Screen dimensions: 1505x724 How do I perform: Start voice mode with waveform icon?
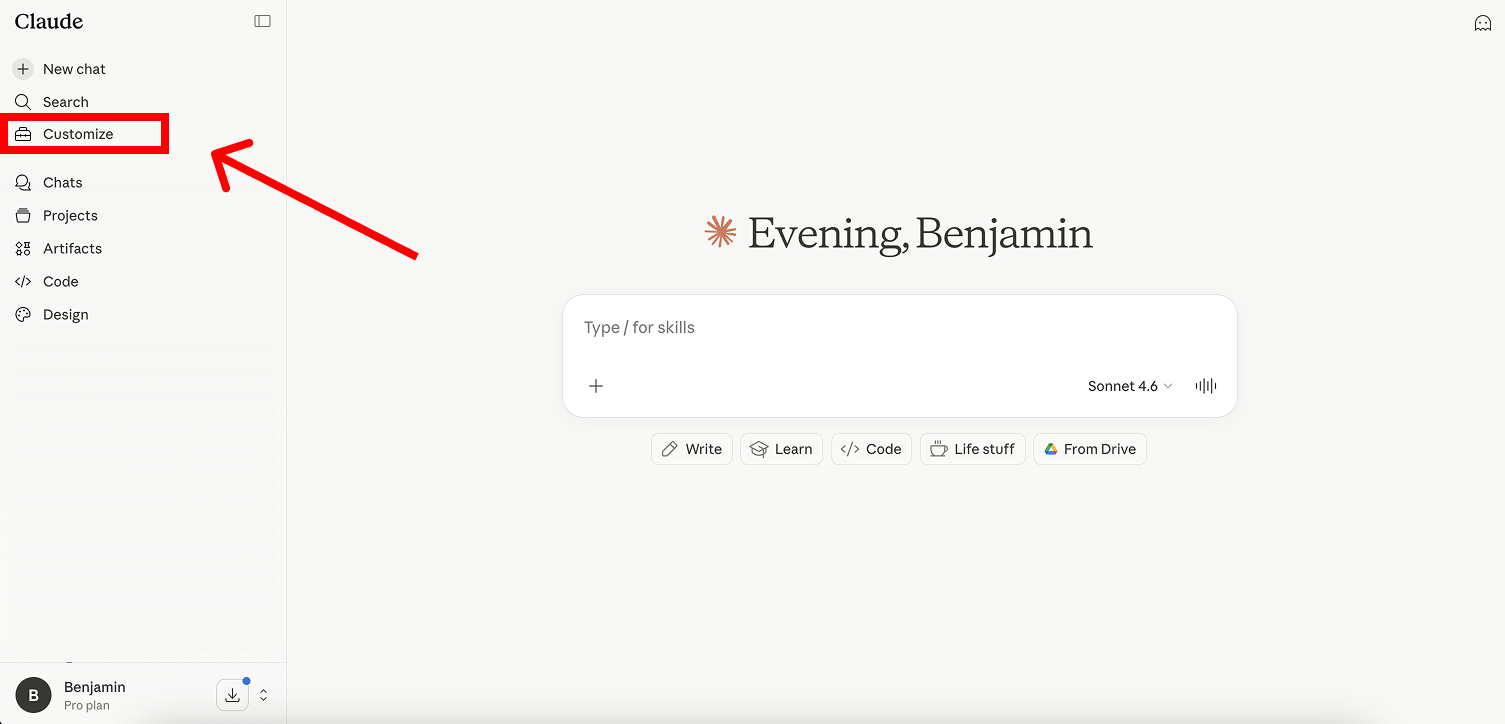pos(1206,386)
